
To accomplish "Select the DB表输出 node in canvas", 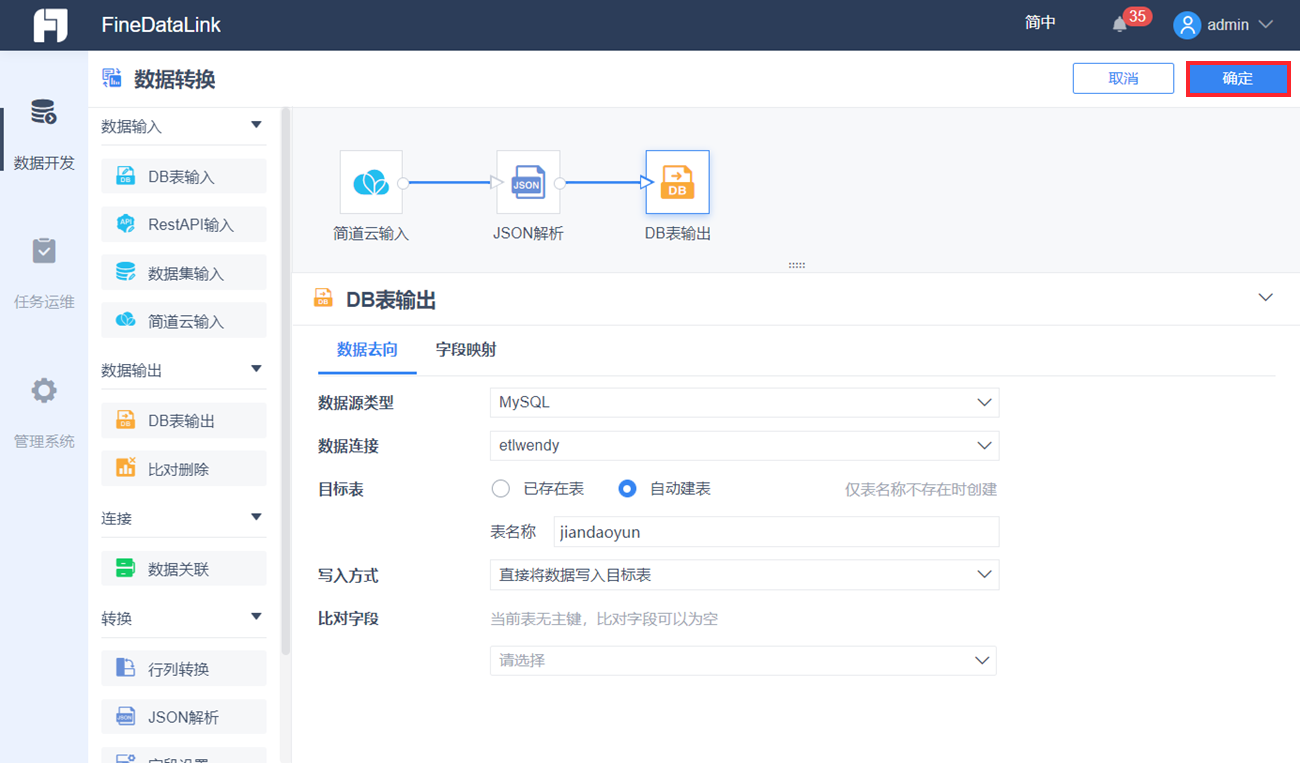I will 677,182.
